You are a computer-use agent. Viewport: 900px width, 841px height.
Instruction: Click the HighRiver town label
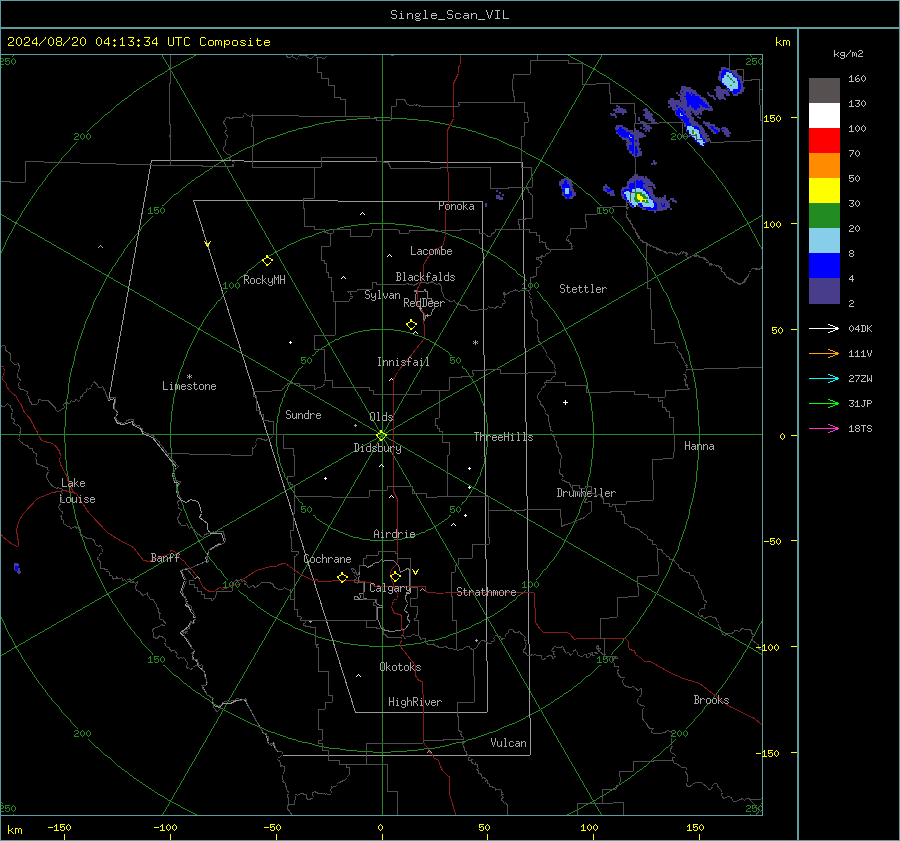click(415, 702)
